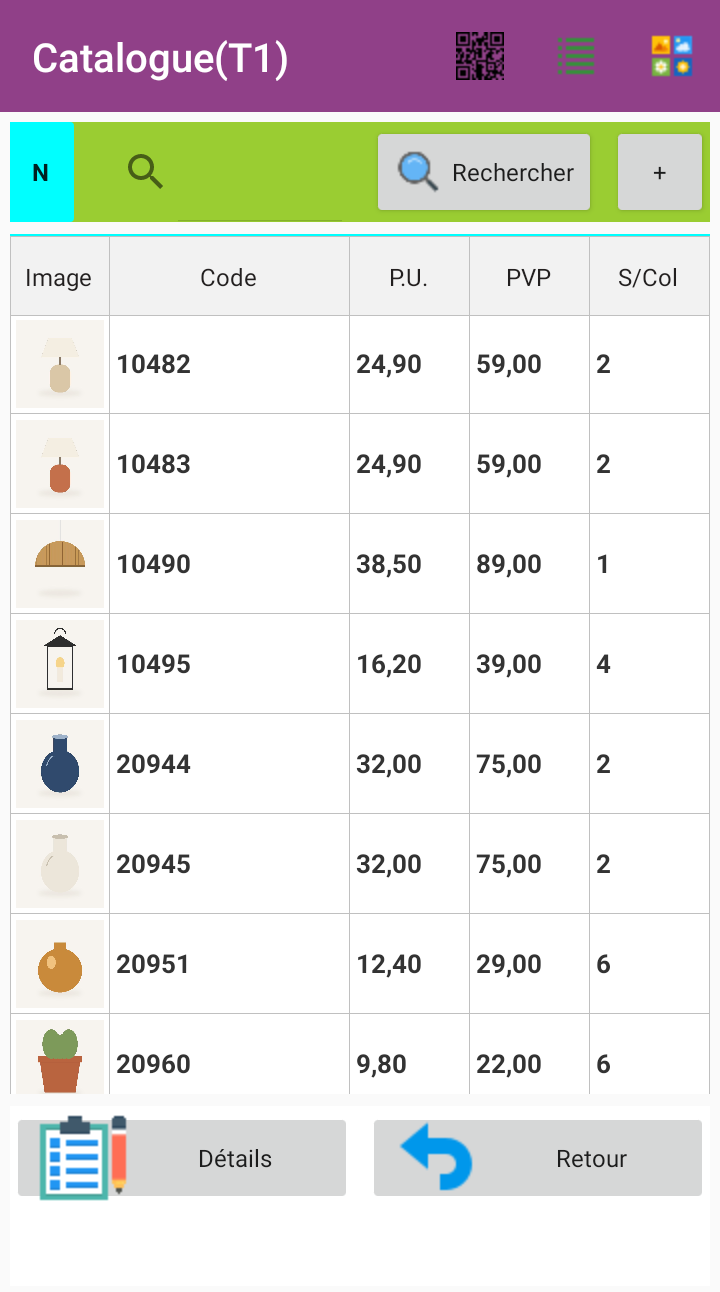Switch to list view icon
The image size is (720, 1292).
click(x=576, y=56)
